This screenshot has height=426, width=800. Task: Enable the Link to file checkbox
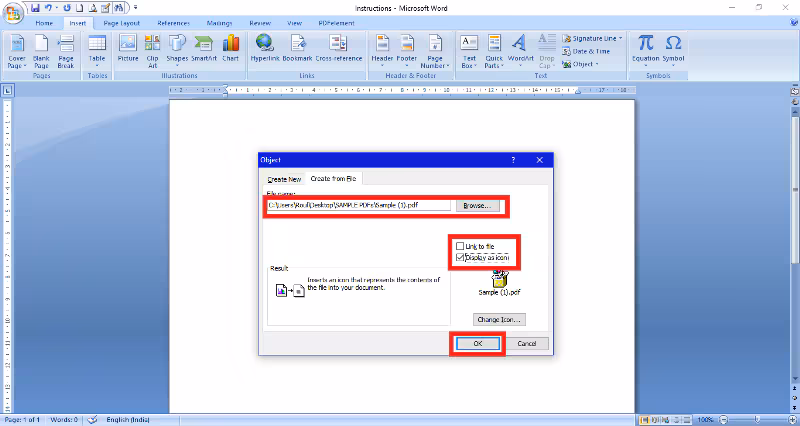click(x=460, y=246)
